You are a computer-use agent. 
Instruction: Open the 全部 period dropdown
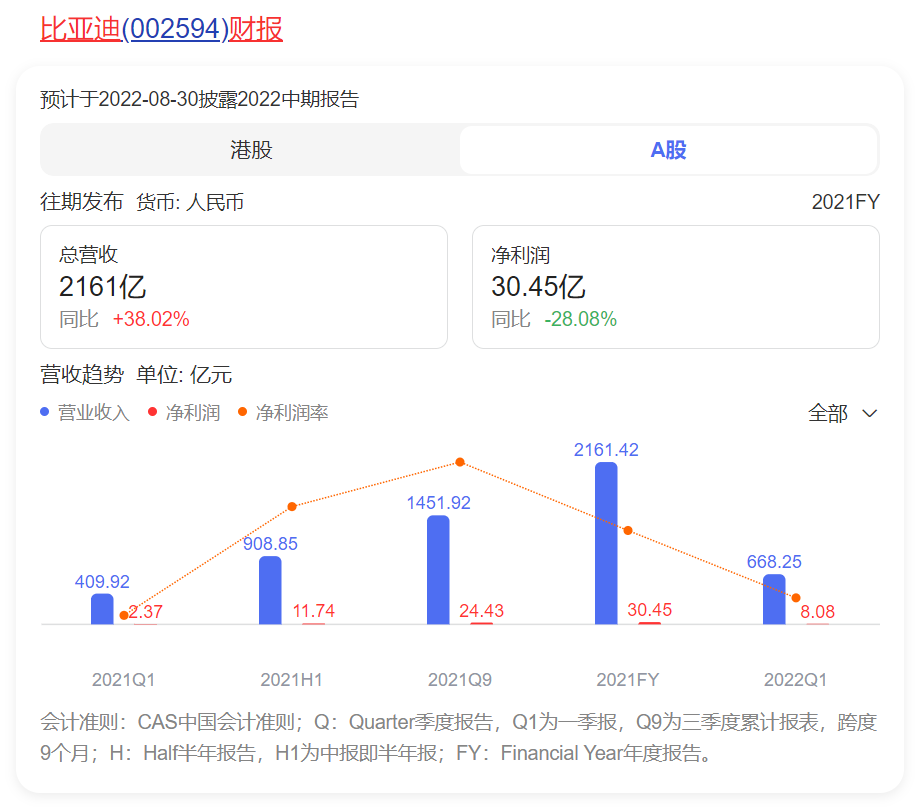pyautogui.click(x=843, y=413)
